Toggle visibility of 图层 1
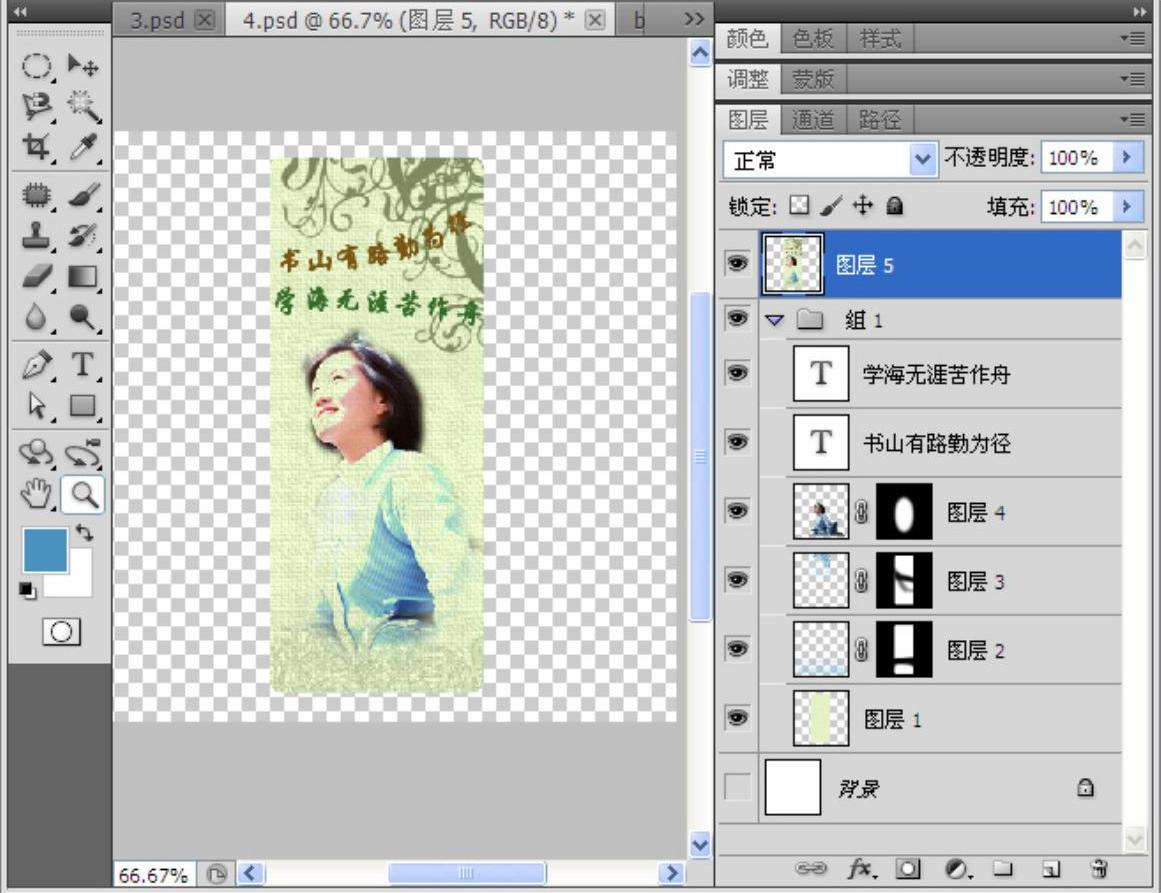Viewport: 1161px width, 893px height. pyautogui.click(x=738, y=718)
